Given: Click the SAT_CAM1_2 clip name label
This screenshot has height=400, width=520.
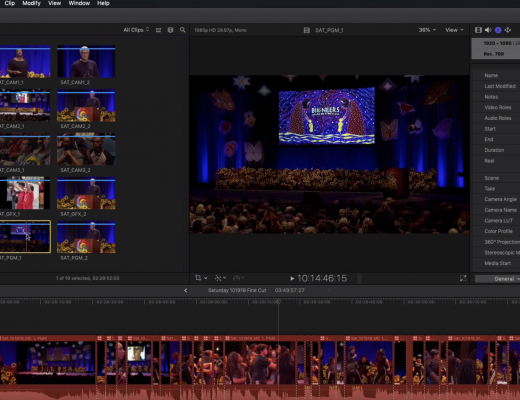Looking at the screenshot, I should [75, 82].
